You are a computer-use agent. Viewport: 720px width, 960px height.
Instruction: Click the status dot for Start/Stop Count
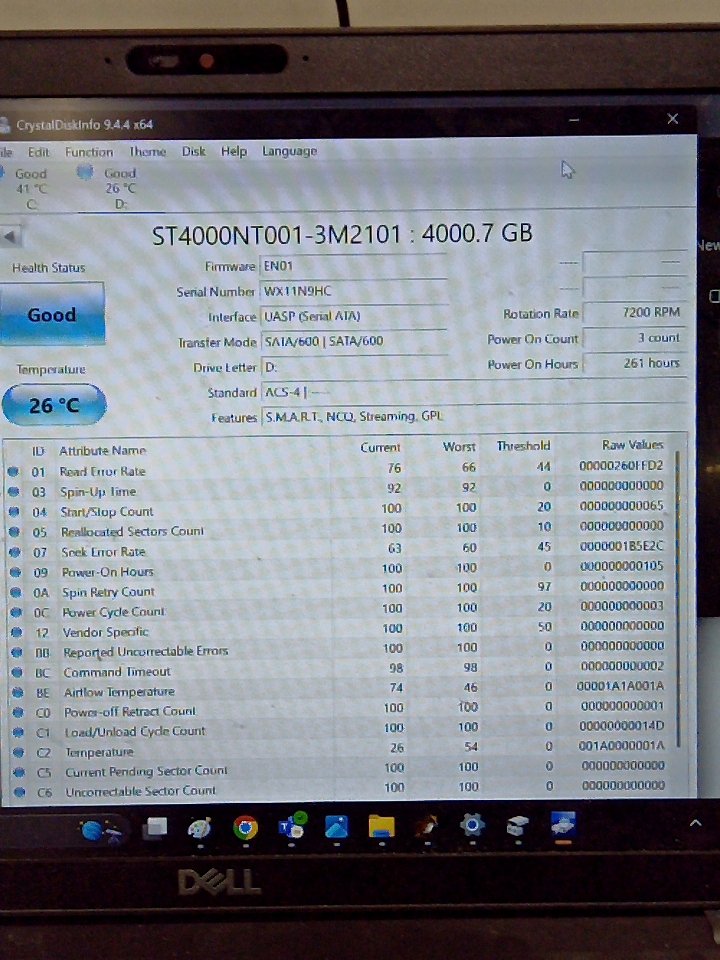point(14,511)
